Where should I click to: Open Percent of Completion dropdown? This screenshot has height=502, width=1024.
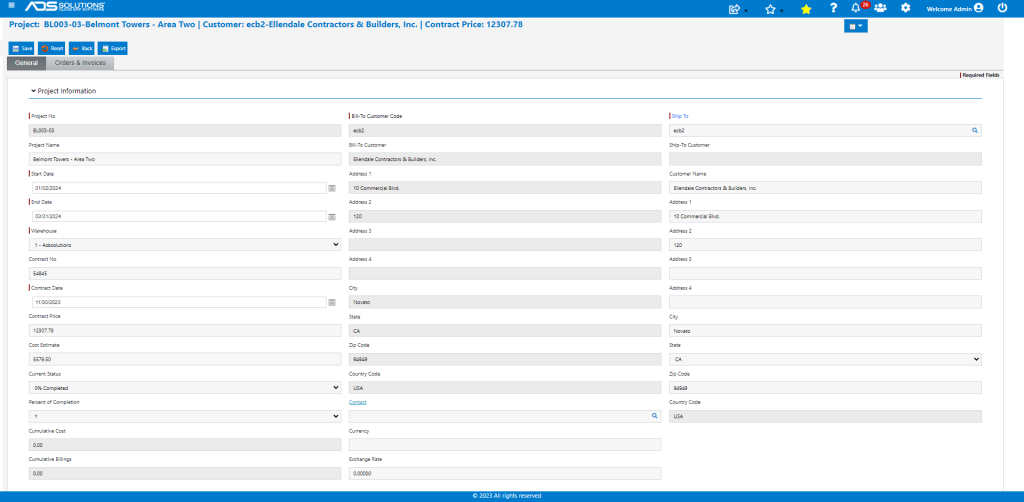pyautogui.click(x=185, y=416)
